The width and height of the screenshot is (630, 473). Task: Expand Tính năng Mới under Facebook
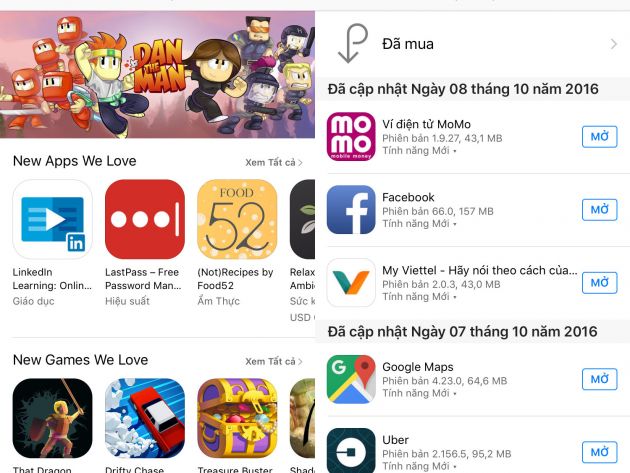[x=419, y=224]
